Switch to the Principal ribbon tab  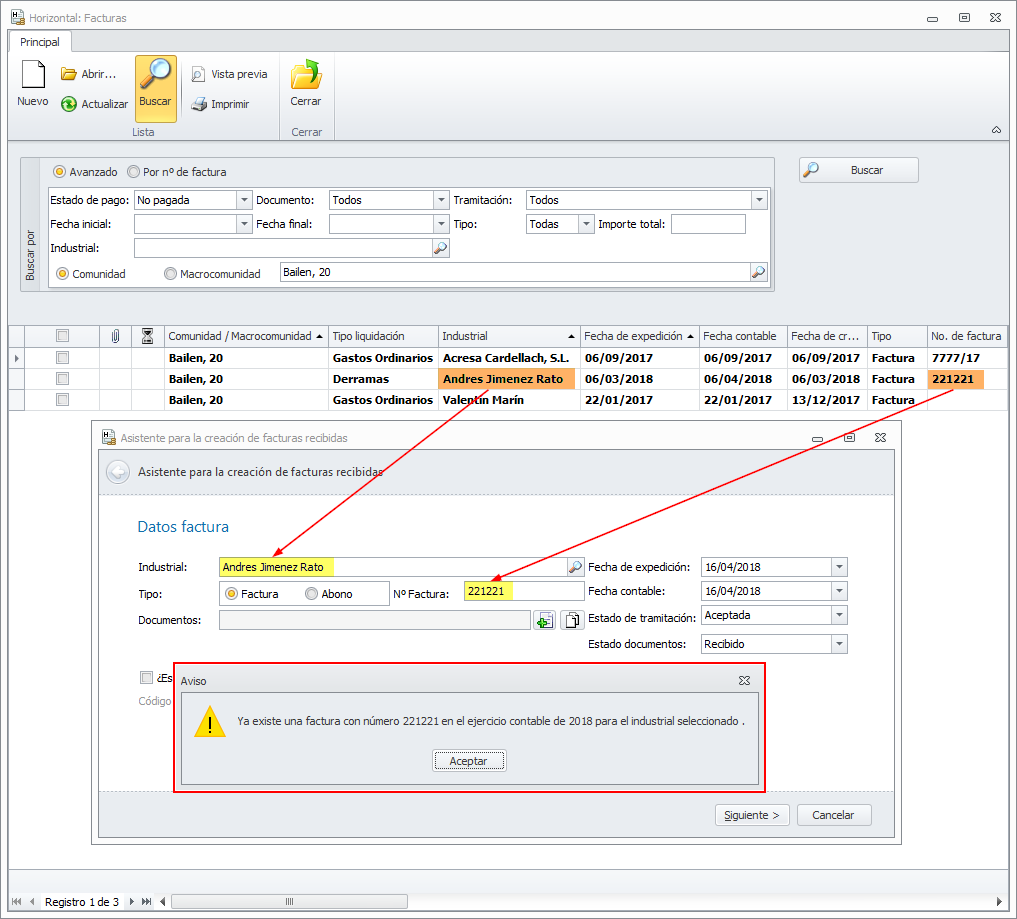coord(40,42)
